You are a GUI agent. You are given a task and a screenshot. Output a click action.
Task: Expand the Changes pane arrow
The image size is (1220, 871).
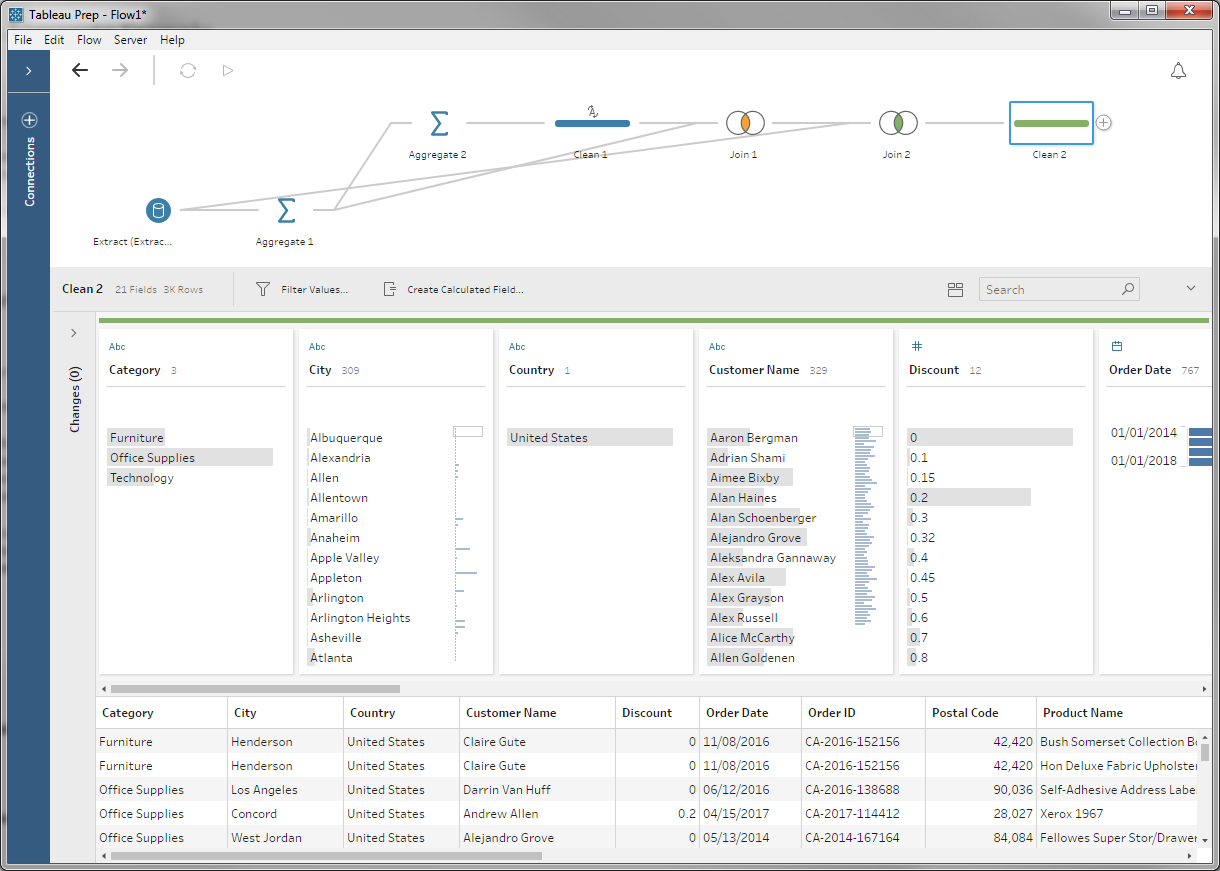[74, 333]
